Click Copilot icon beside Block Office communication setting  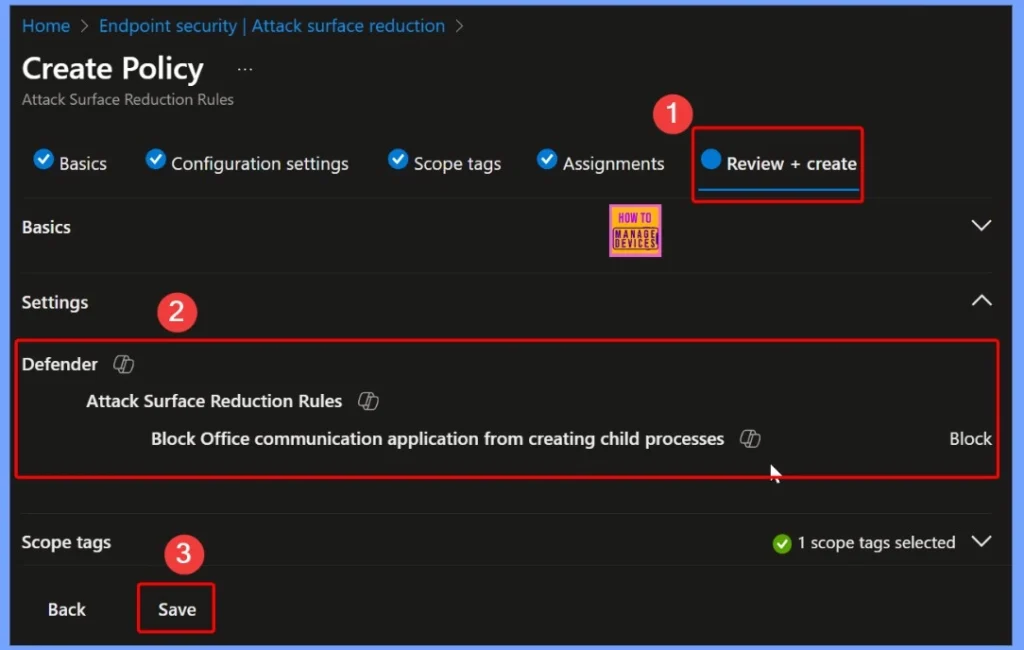tap(750, 439)
